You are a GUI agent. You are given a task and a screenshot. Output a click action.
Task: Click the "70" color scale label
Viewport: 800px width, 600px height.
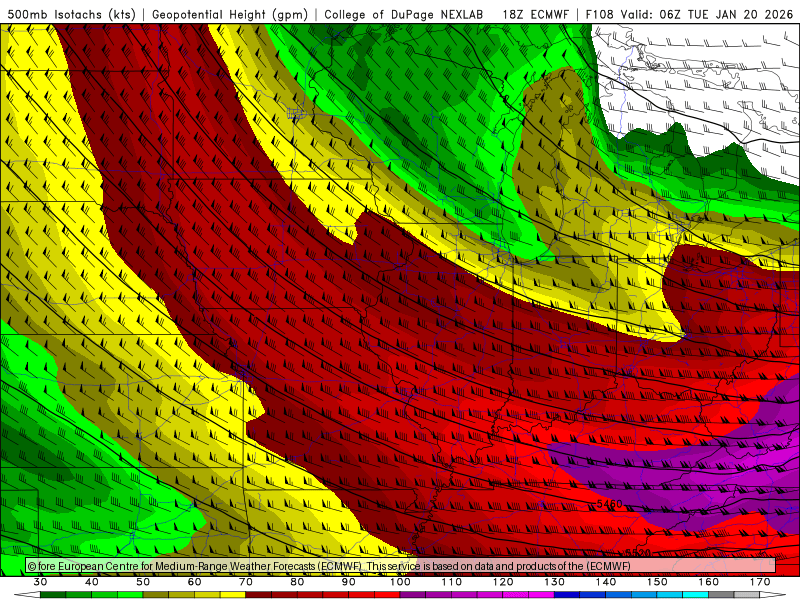point(246,582)
